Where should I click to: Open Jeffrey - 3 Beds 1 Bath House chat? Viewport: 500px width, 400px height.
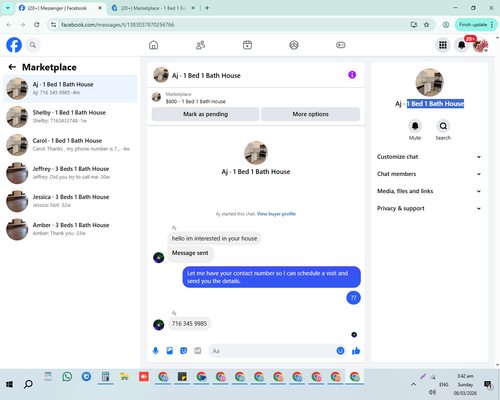pos(70,173)
